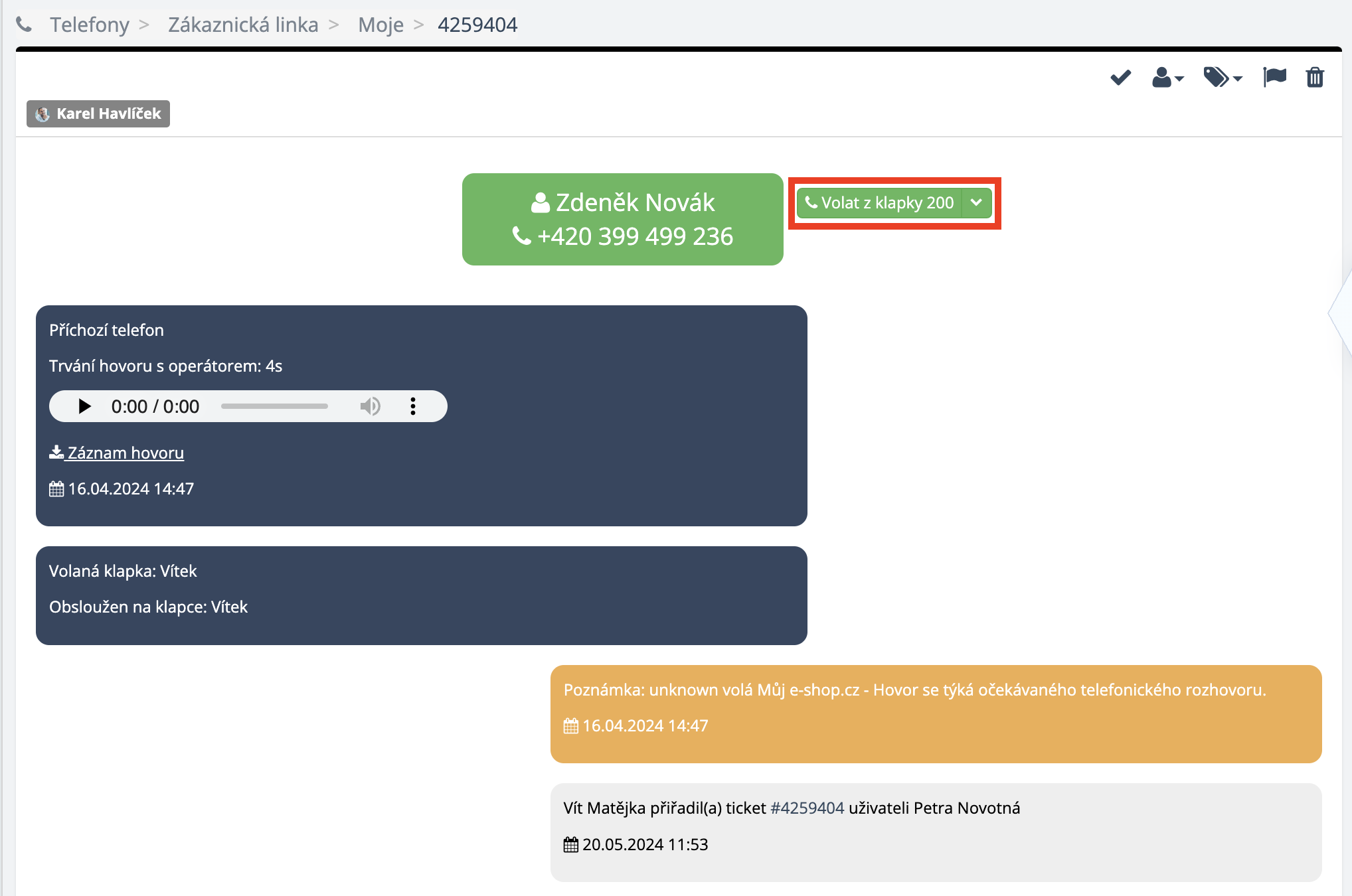Click the Zdeněk Novák contact card
The image size is (1352, 896).
click(x=622, y=219)
